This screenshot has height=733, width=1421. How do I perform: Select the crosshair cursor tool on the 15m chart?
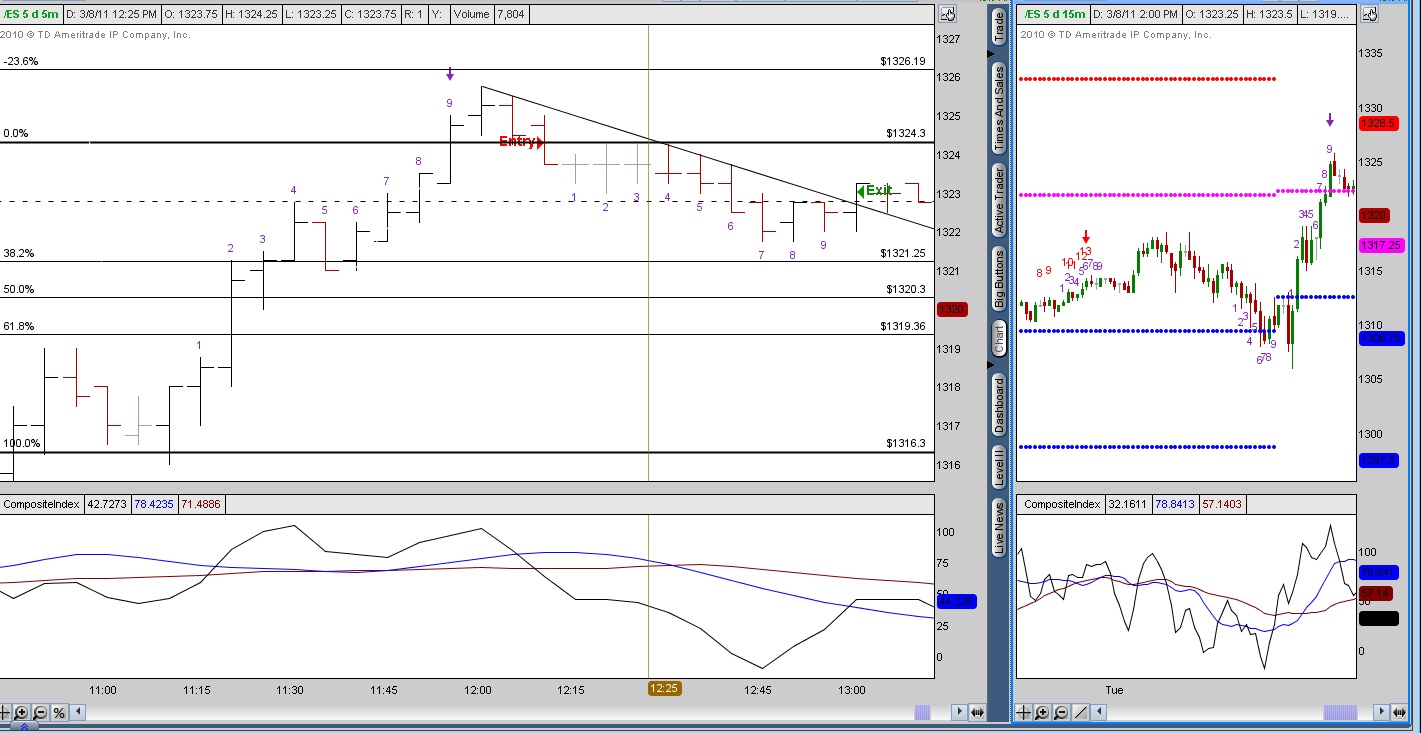click(1024, 712)
